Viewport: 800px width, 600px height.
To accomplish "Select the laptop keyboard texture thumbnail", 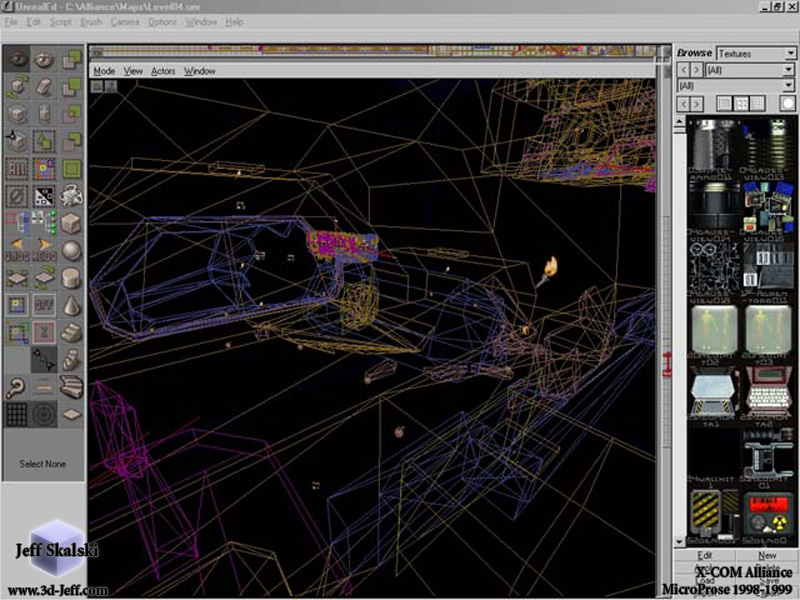I will pos(768,393).
